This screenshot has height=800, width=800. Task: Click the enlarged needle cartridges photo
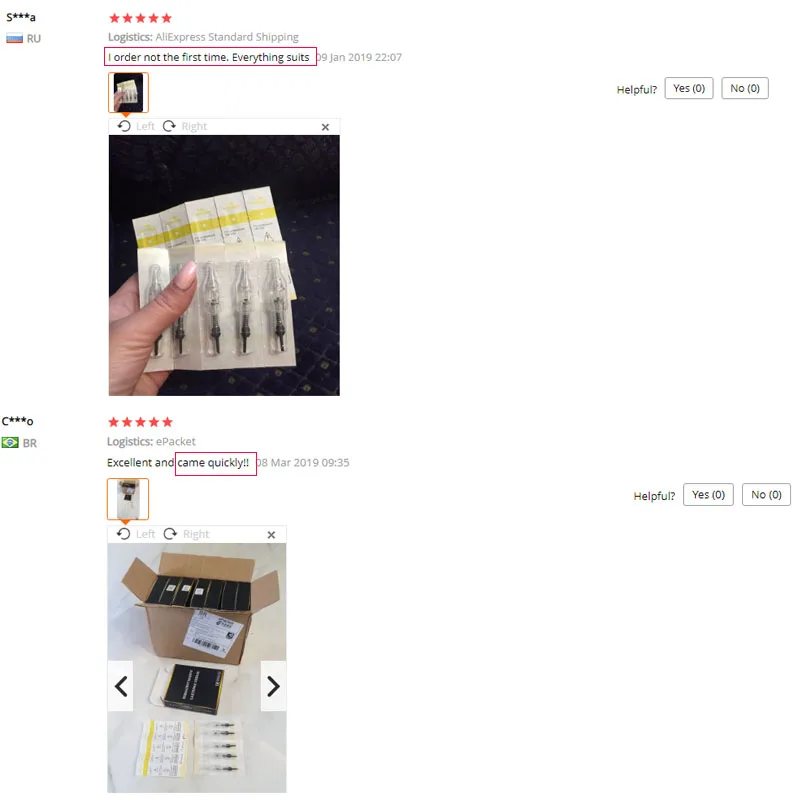[224, 265]
